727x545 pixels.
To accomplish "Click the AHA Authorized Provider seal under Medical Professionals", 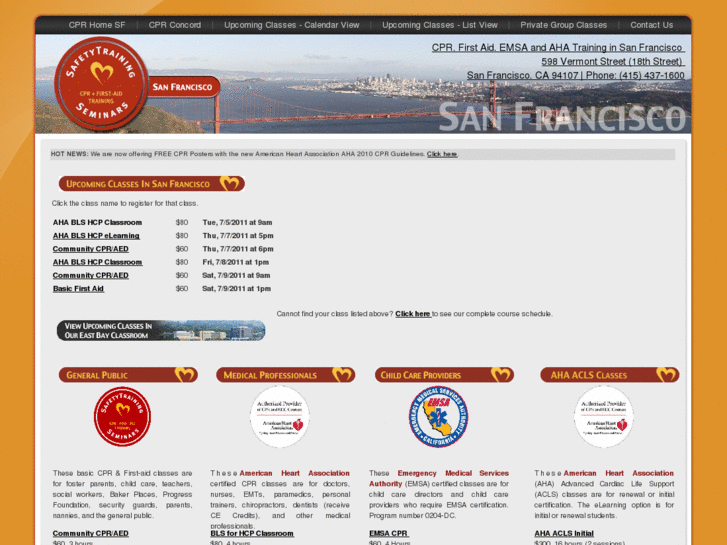I will (x=280, y=417).
